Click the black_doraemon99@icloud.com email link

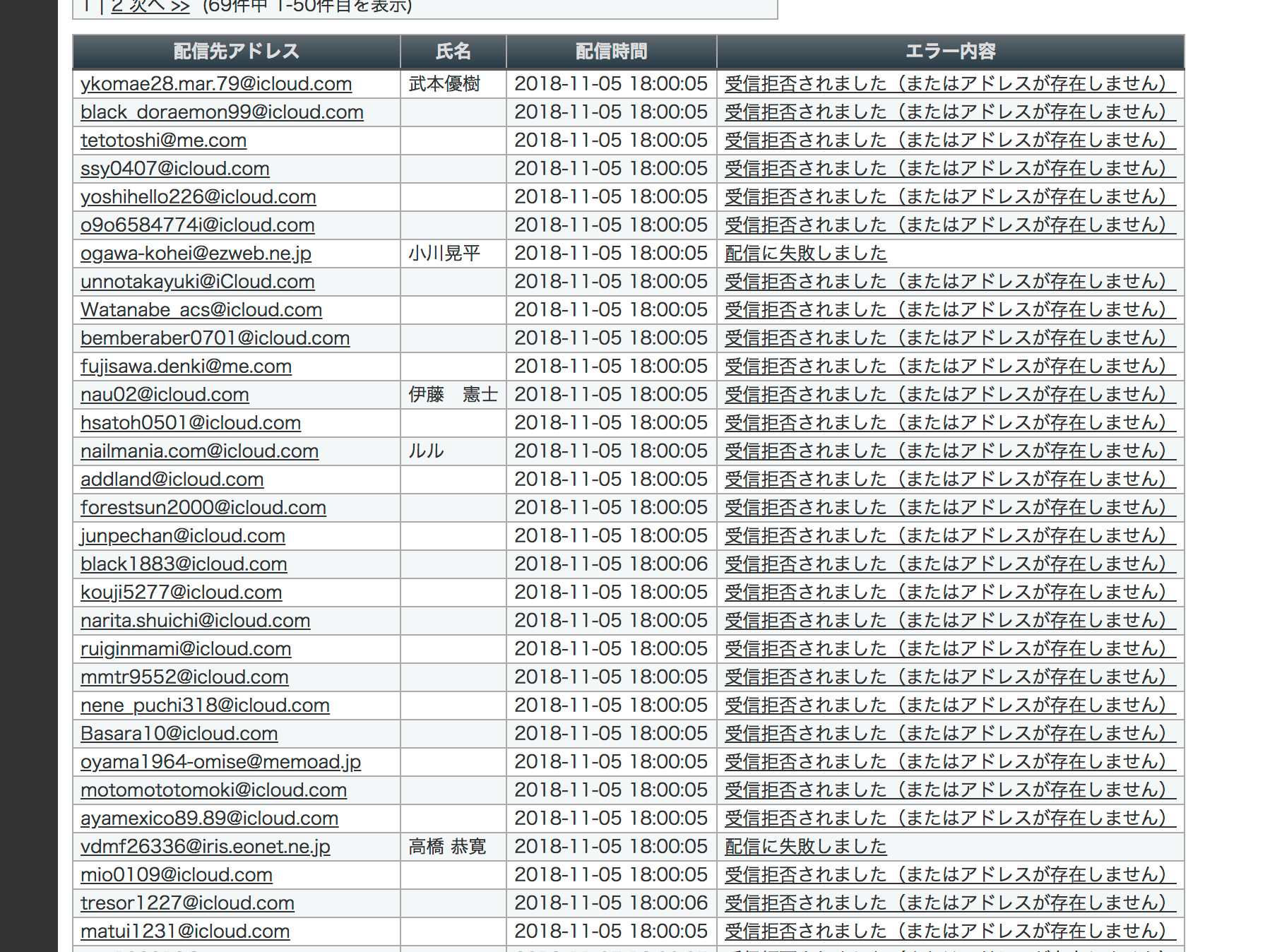tap(222, 112)
